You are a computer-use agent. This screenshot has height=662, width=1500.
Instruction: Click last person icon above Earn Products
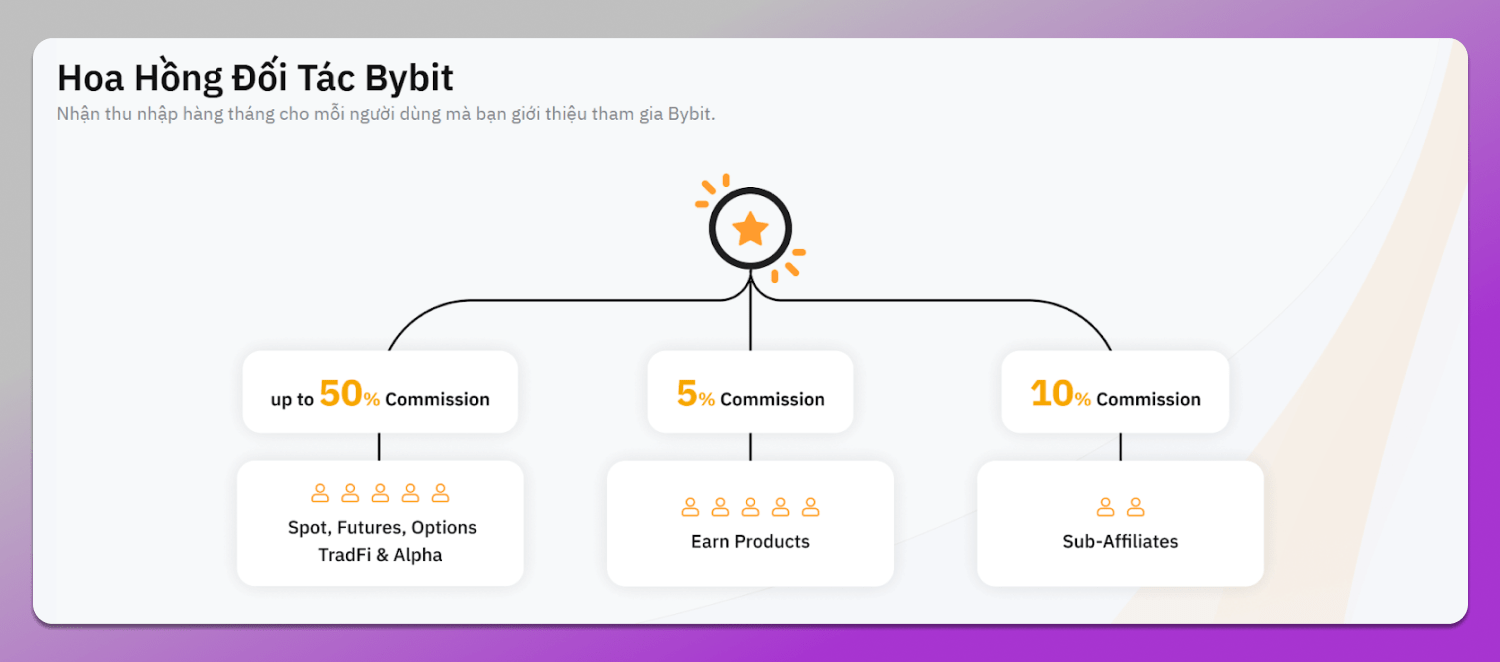pos(810,507)
